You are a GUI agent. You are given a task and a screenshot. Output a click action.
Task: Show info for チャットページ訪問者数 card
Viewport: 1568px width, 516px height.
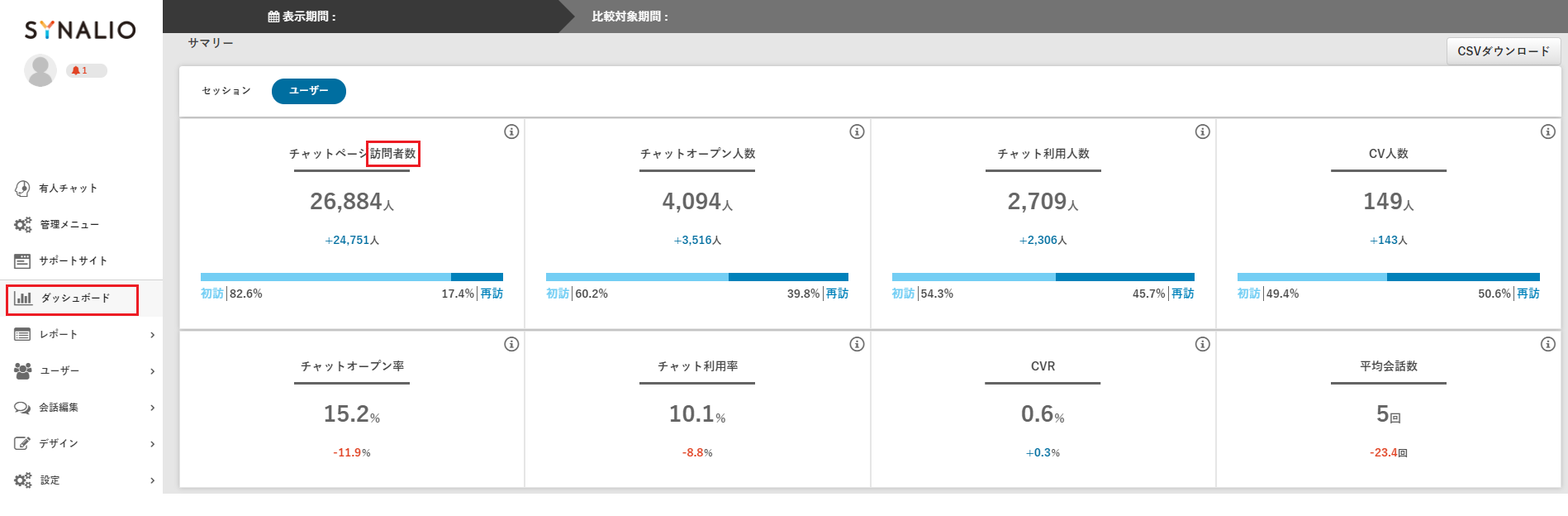[x=511, y=131]
